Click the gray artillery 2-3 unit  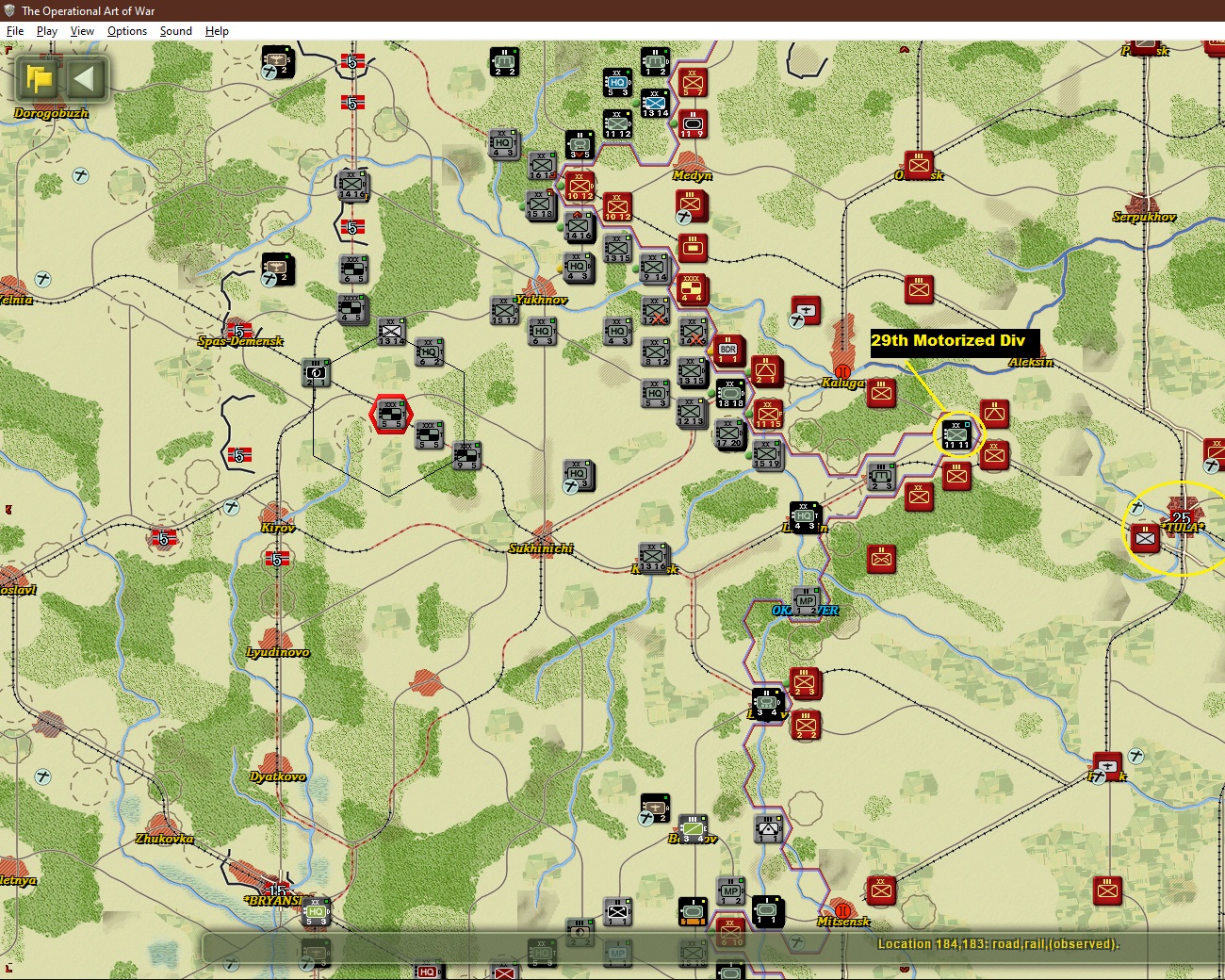pos(881,477)
